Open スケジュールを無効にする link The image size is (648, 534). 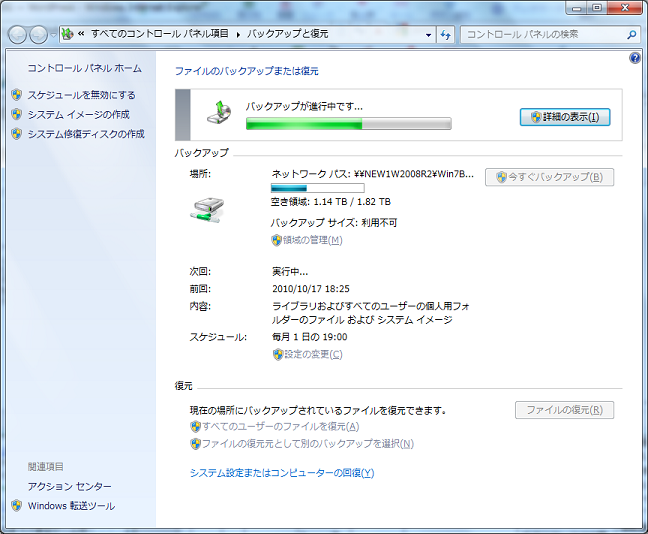(81, 95)
